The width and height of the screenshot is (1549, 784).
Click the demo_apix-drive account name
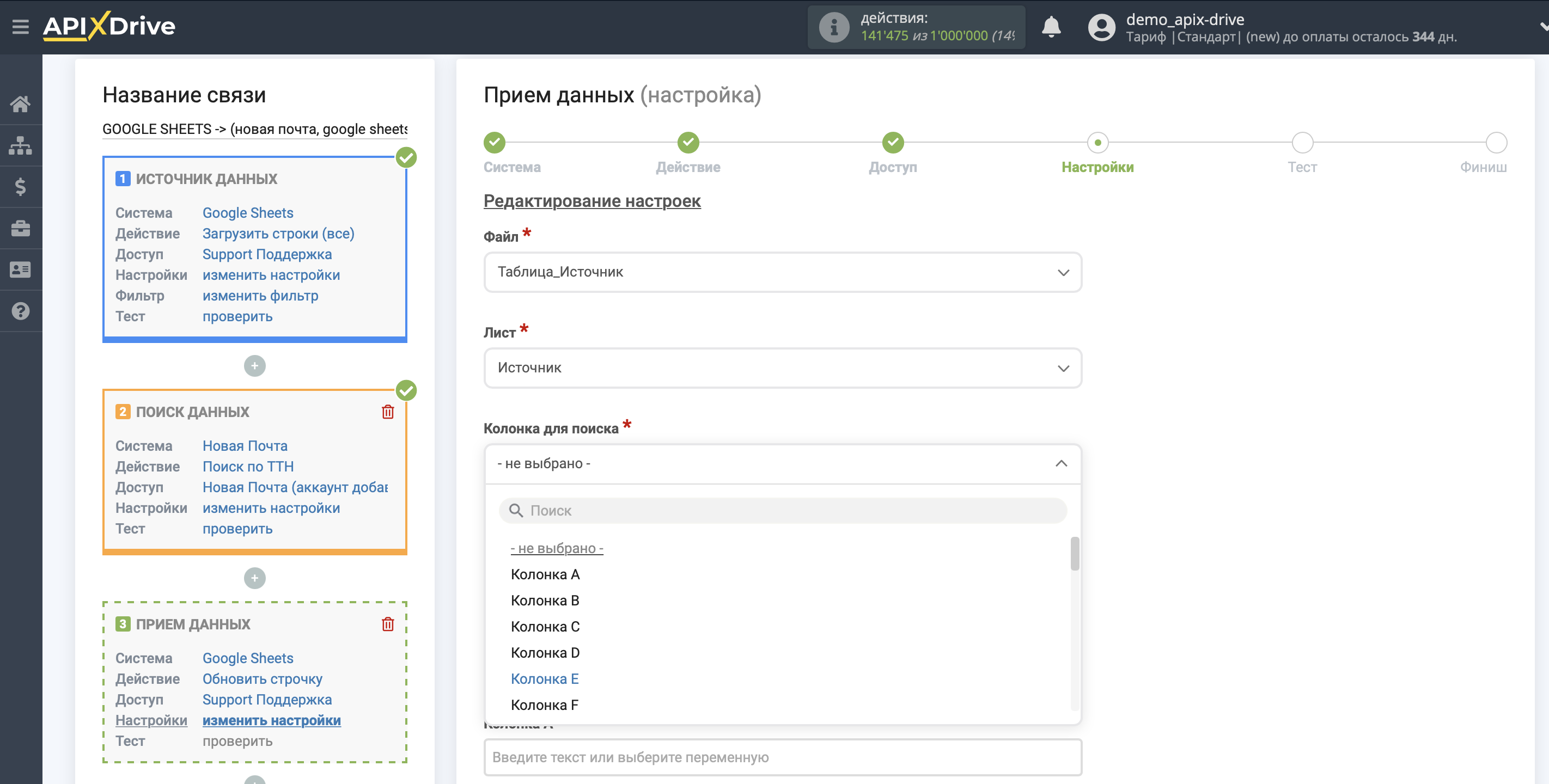coord(1185,19)
